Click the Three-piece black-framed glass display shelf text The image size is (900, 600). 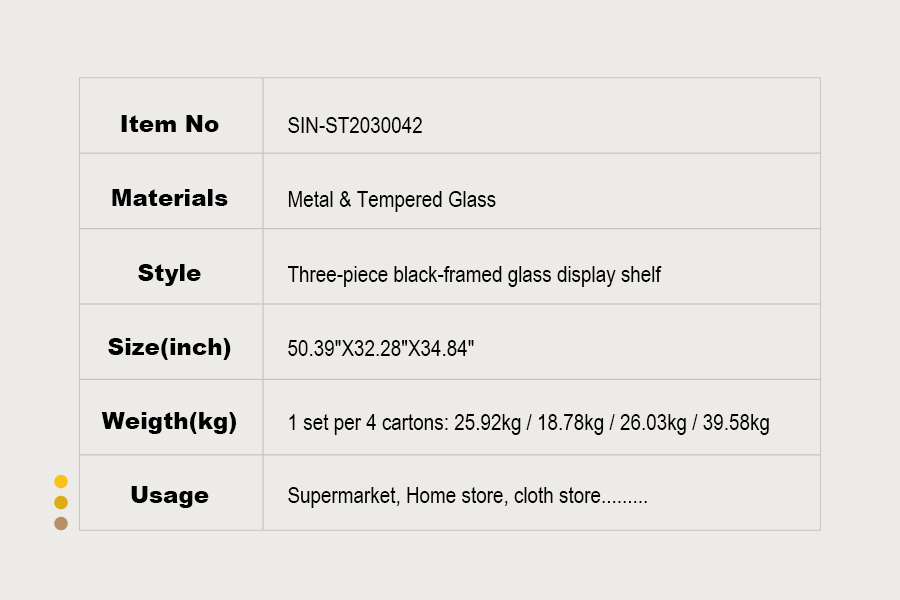click(474, 274)
